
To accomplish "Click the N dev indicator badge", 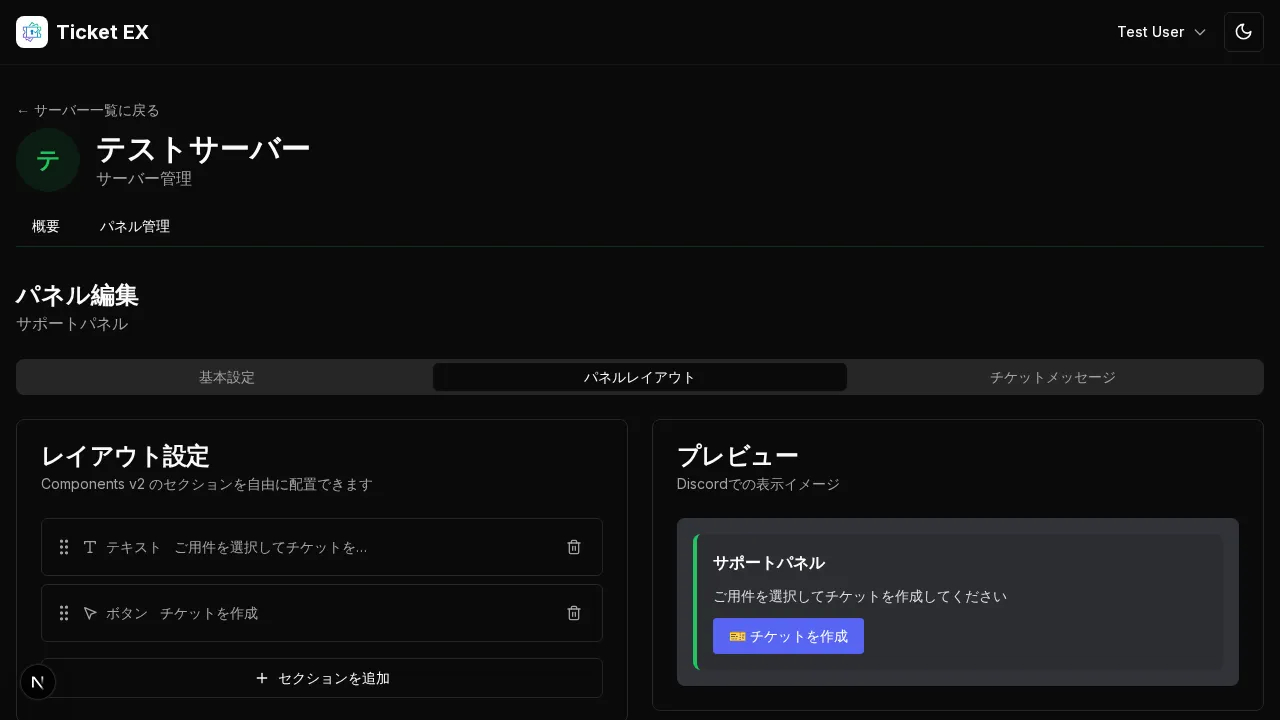I will coord(38,682).
